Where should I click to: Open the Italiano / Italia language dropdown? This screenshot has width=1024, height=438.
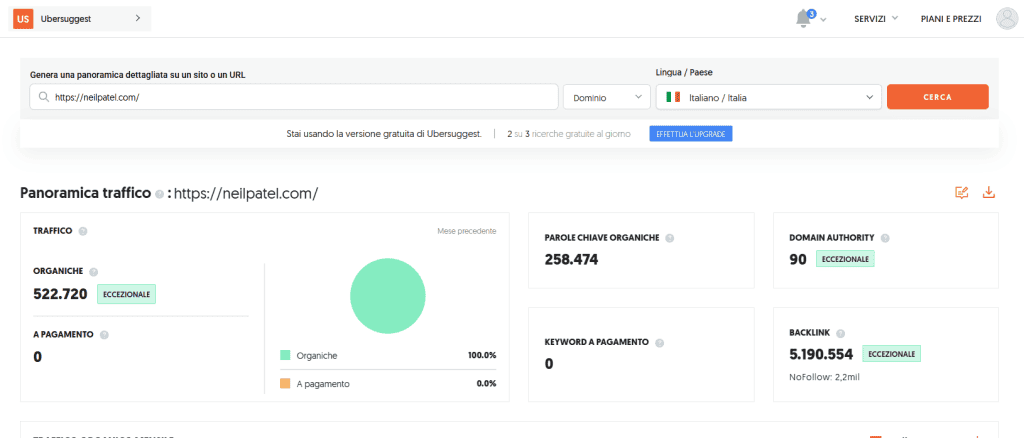coord(769,97)
